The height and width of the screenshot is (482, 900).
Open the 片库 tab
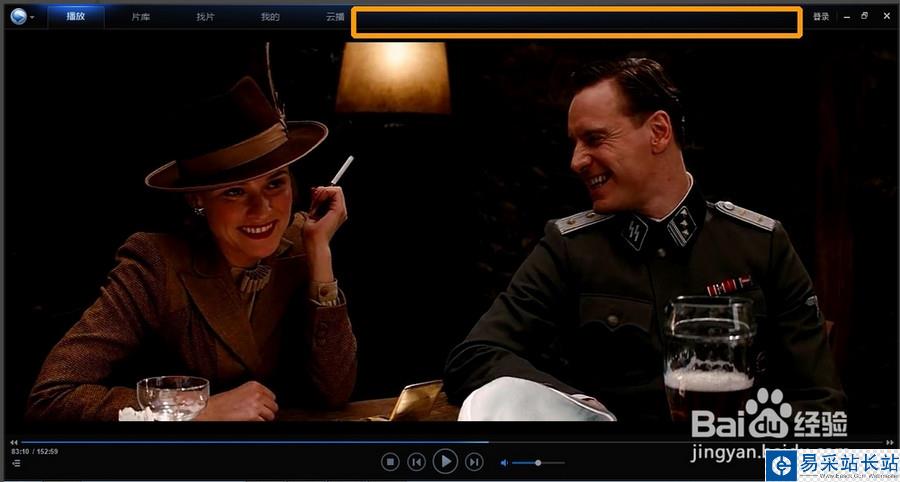141,17
